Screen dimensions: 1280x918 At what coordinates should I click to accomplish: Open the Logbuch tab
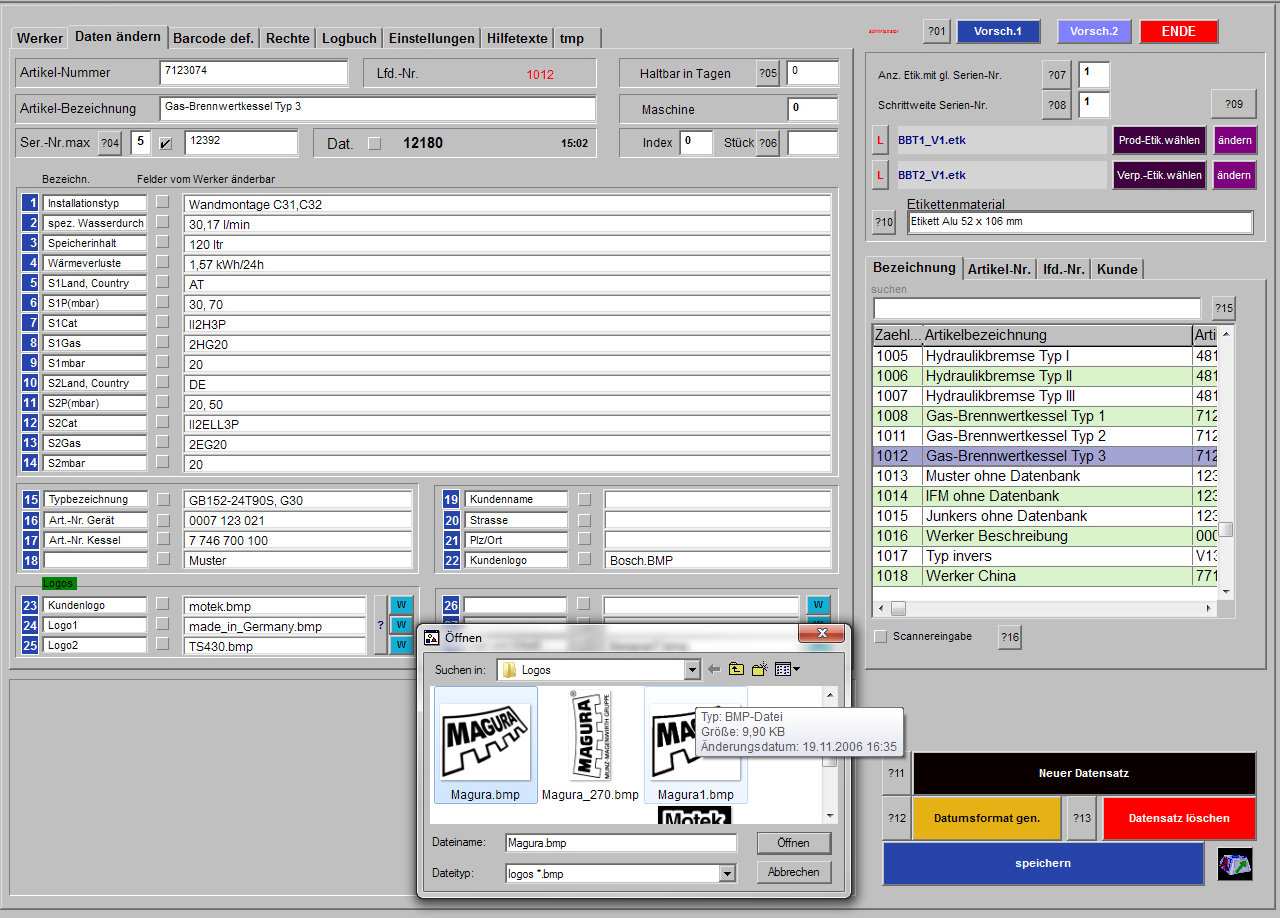coord(349,38)
